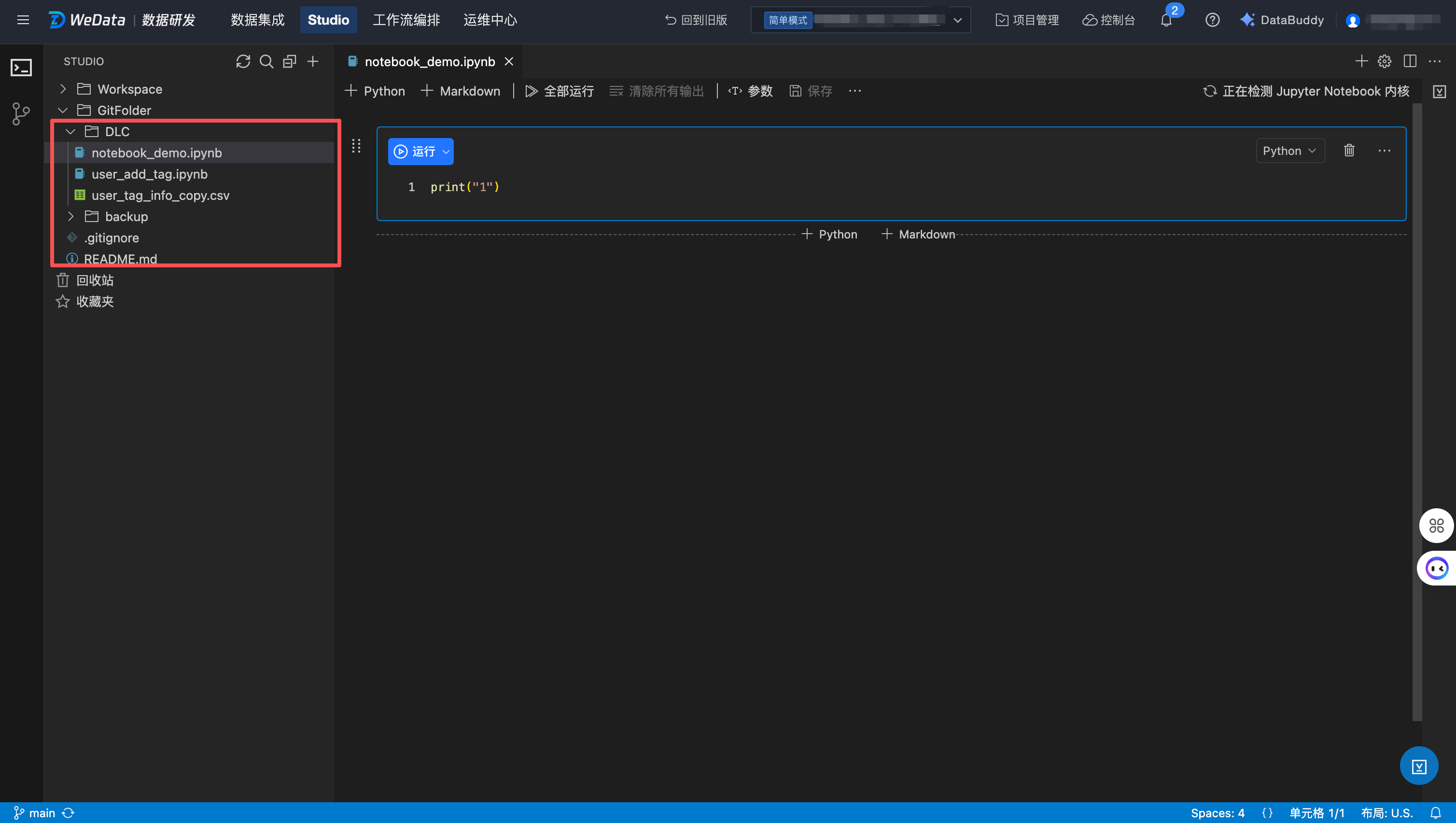
Task: Search files in STUDIO panel
Action: 266,61
